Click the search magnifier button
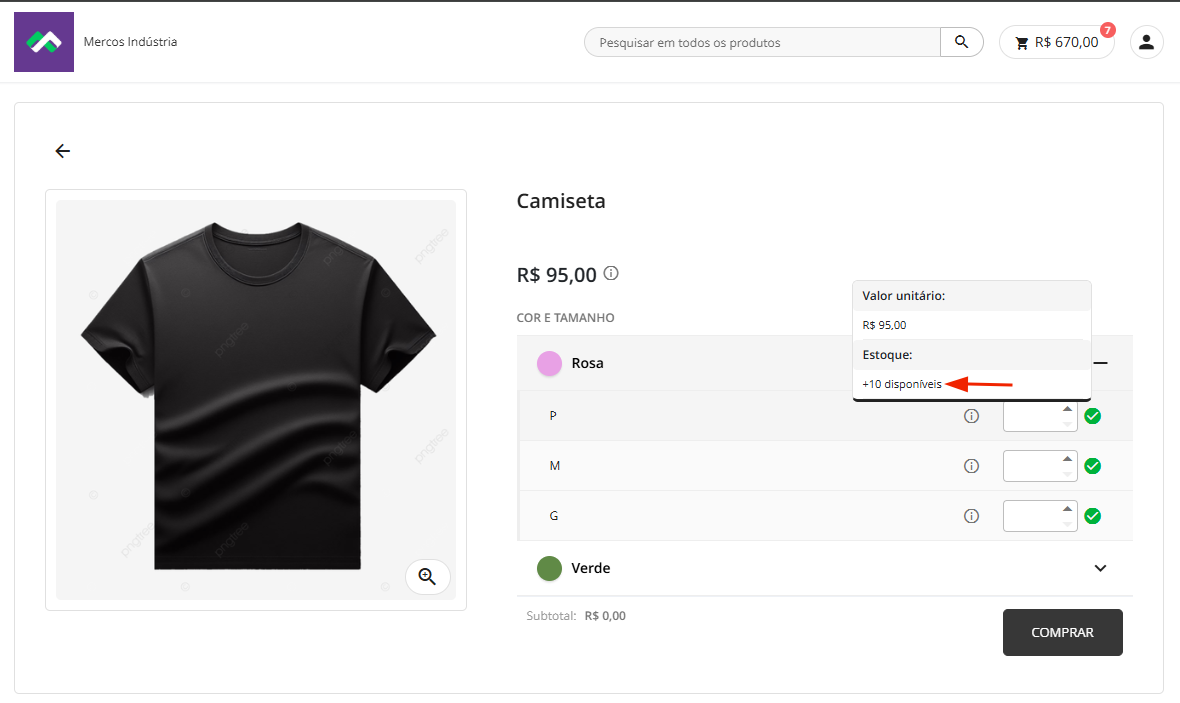The width and height of the screenshot is (1180, 703). (x=961, y=42)
